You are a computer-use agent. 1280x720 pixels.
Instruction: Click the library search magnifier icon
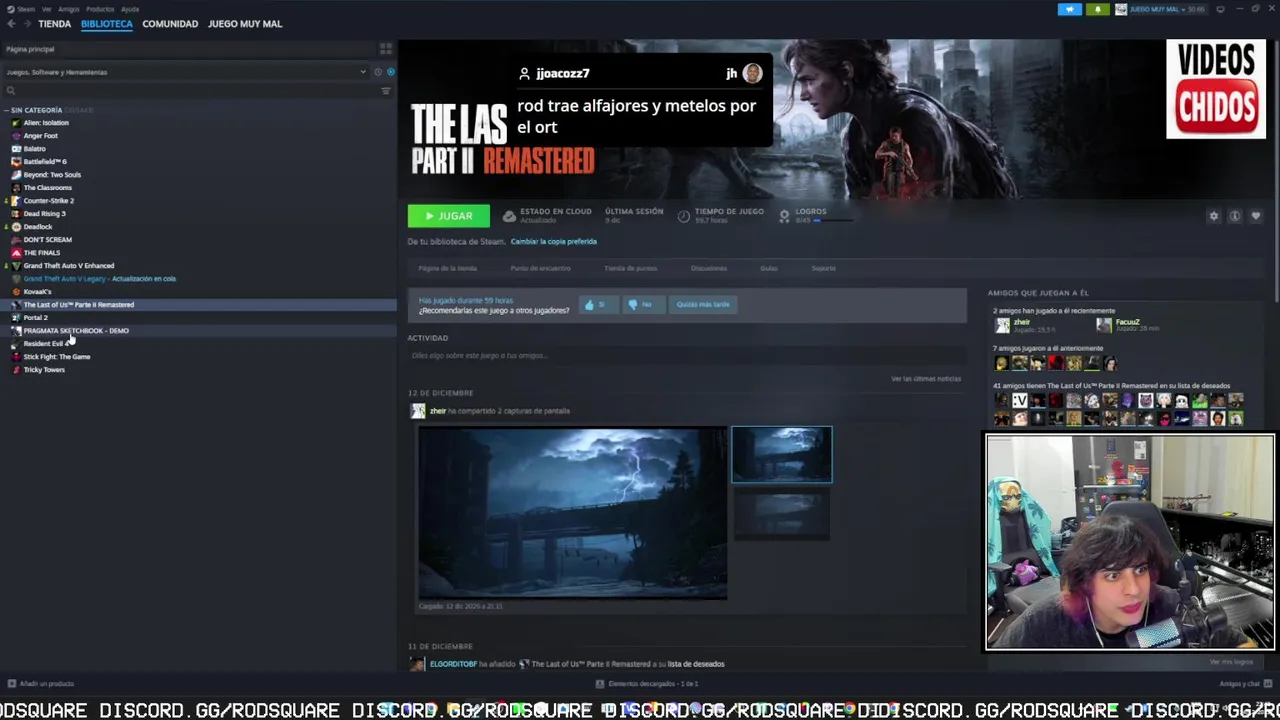[11, 91]
